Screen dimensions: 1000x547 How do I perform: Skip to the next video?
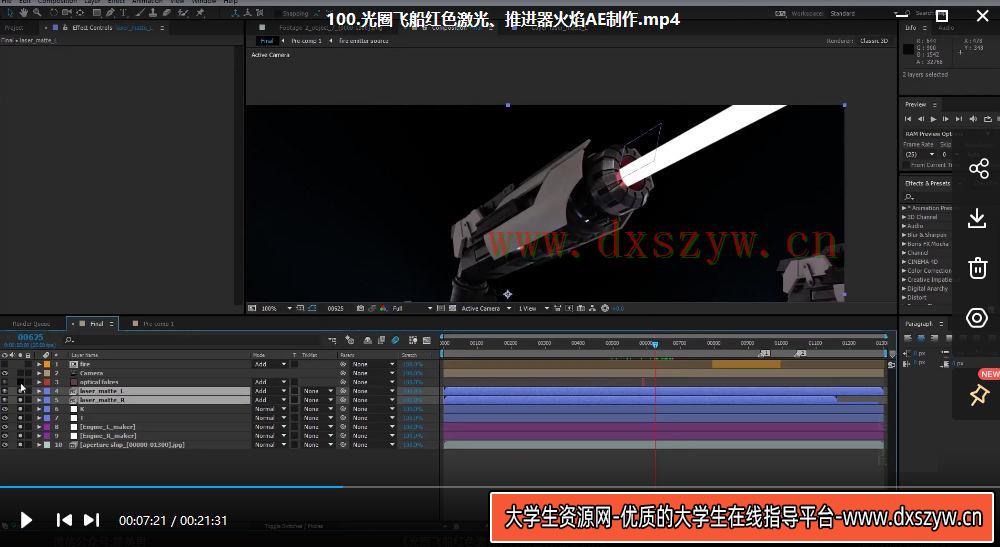[92, 520]
